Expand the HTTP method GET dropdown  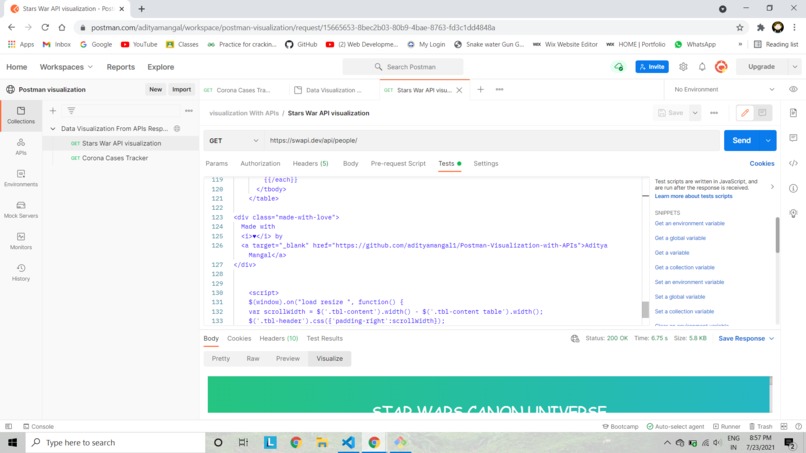click(x=233, y=140)
